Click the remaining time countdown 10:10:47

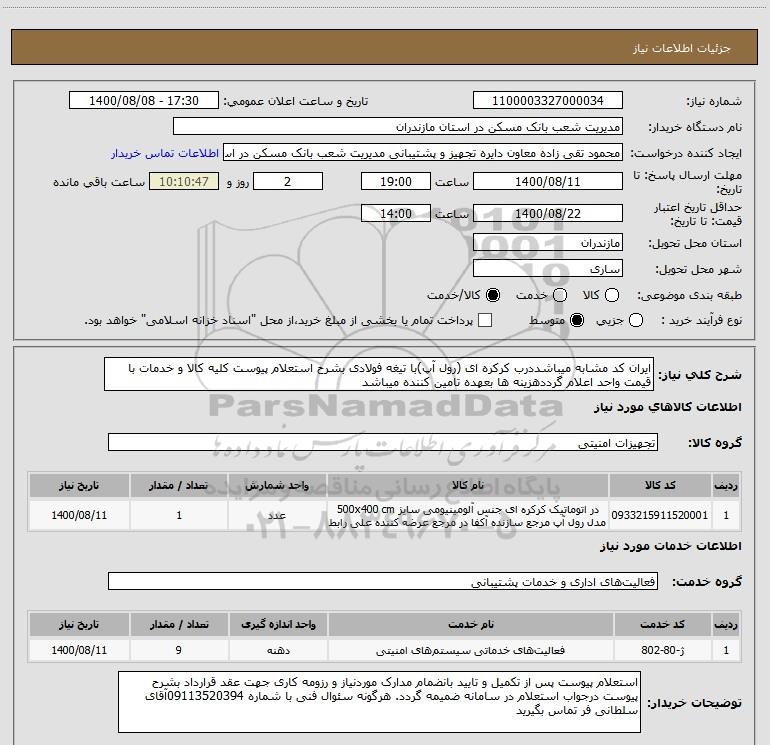(184, 181)
